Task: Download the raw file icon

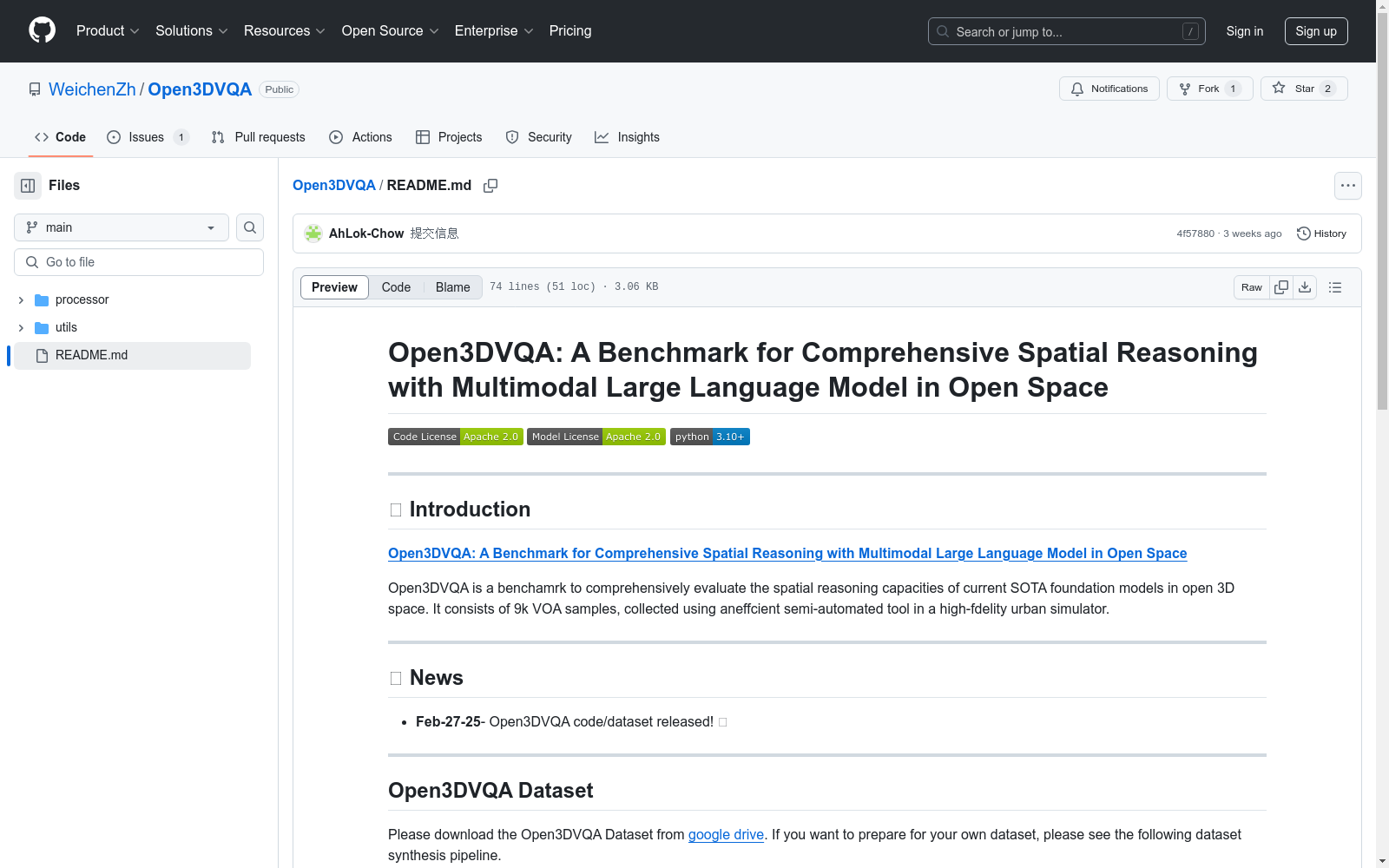Action: pyautogui.click(x=1305, y=287)
